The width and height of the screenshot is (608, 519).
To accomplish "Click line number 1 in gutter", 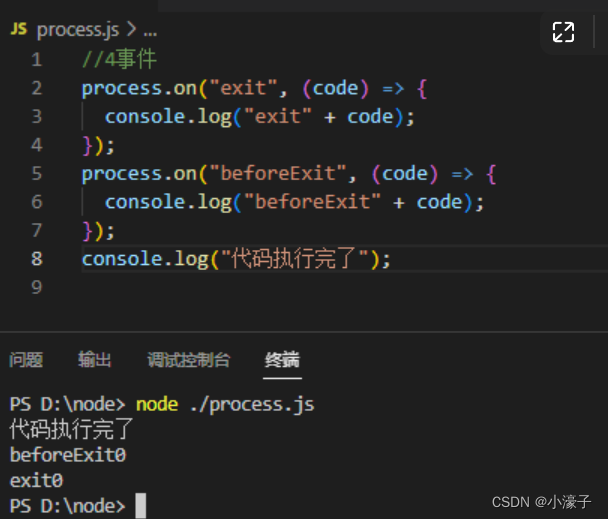I will [x=37, y=60].
